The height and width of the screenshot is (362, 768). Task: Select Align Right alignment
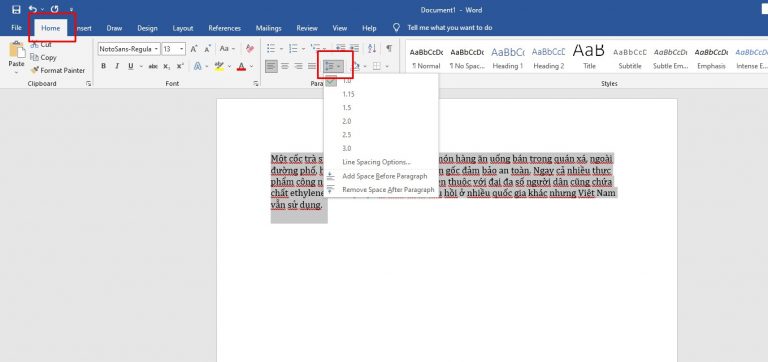(x=298, y=66)
